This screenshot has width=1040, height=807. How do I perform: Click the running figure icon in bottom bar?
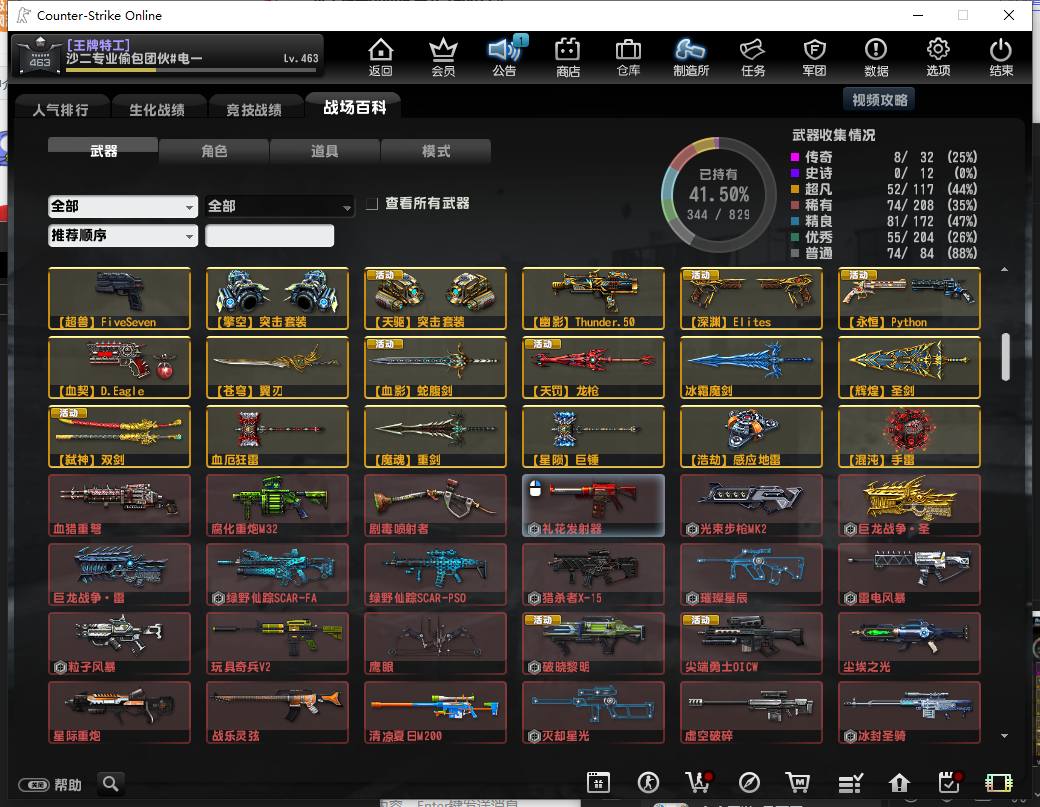648,782
